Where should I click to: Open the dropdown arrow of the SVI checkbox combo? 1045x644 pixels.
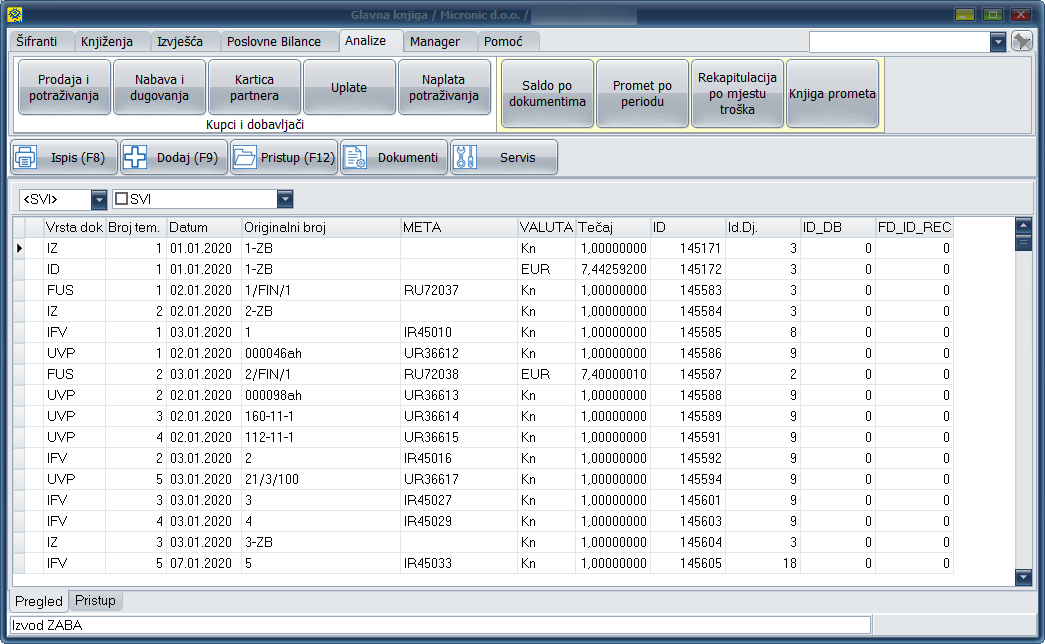(x=285, y=199)
